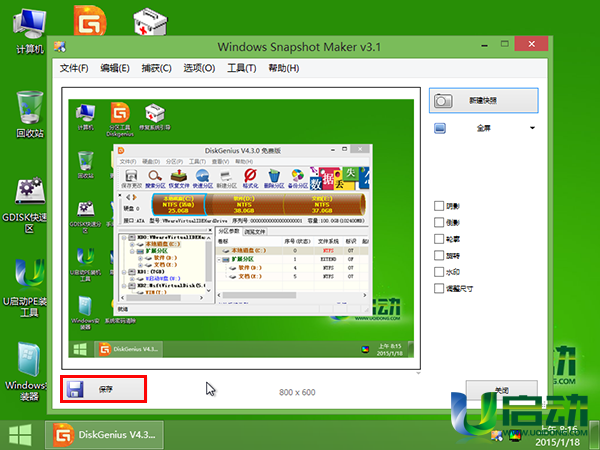The width and height of the screenshot is (600, 450).
Task: Click the 关闭 close button
Action: pos(502,390)
